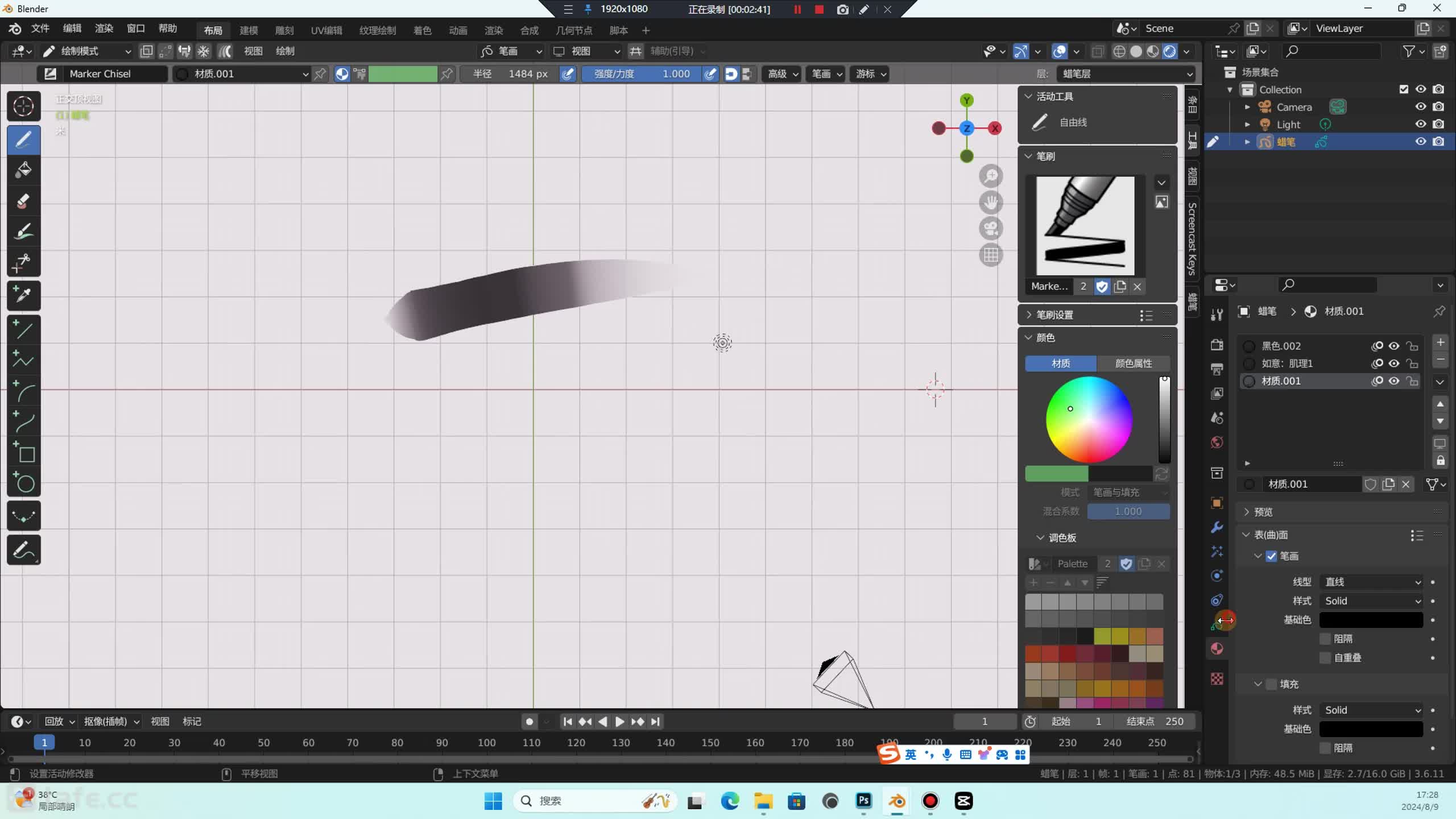The width and height of the screenshot is (1456, 819).
Task: Open the 游标 dropdown
Action: [x=870, y=74]
